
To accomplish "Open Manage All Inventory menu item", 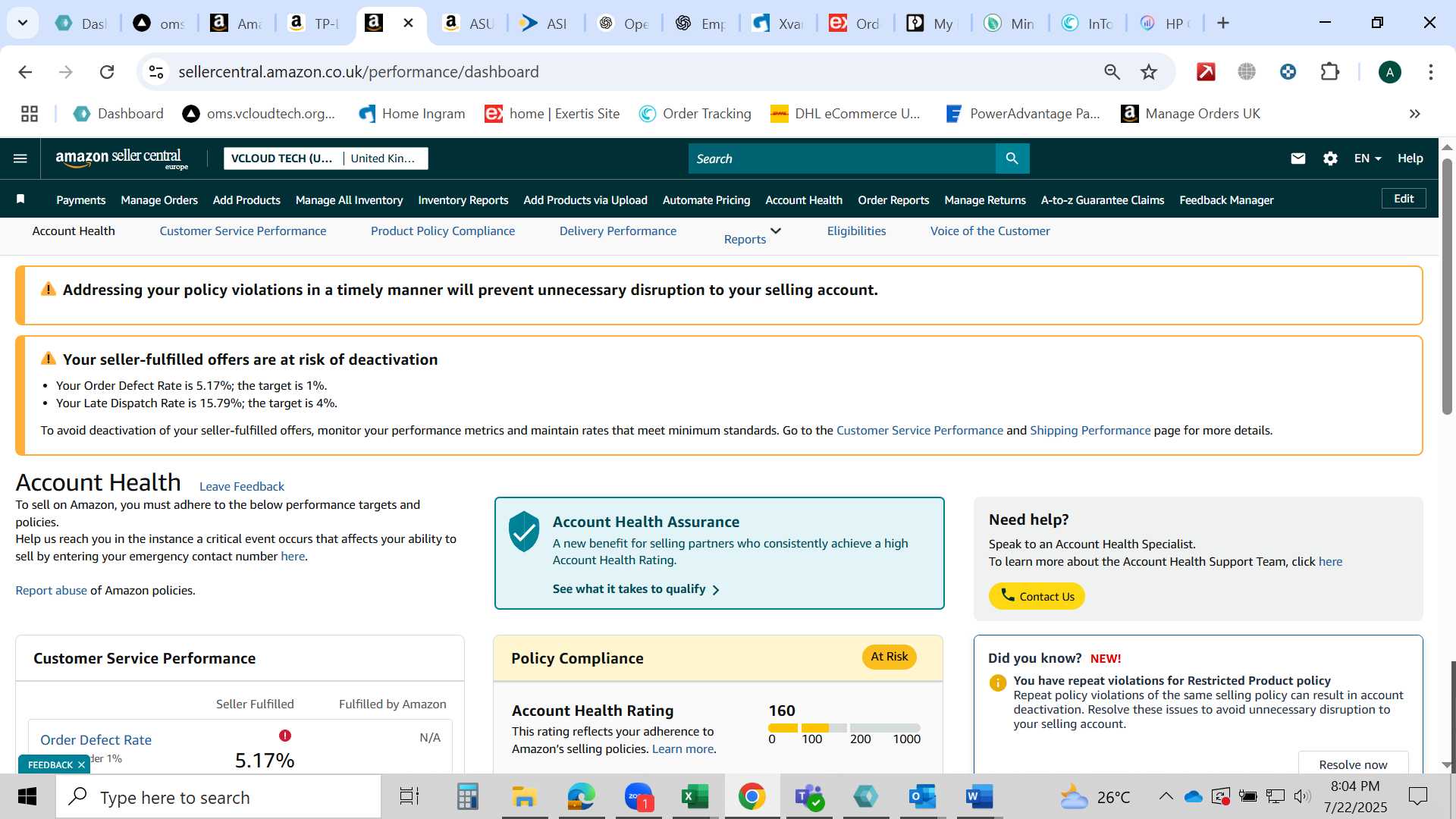I will 349,200.
